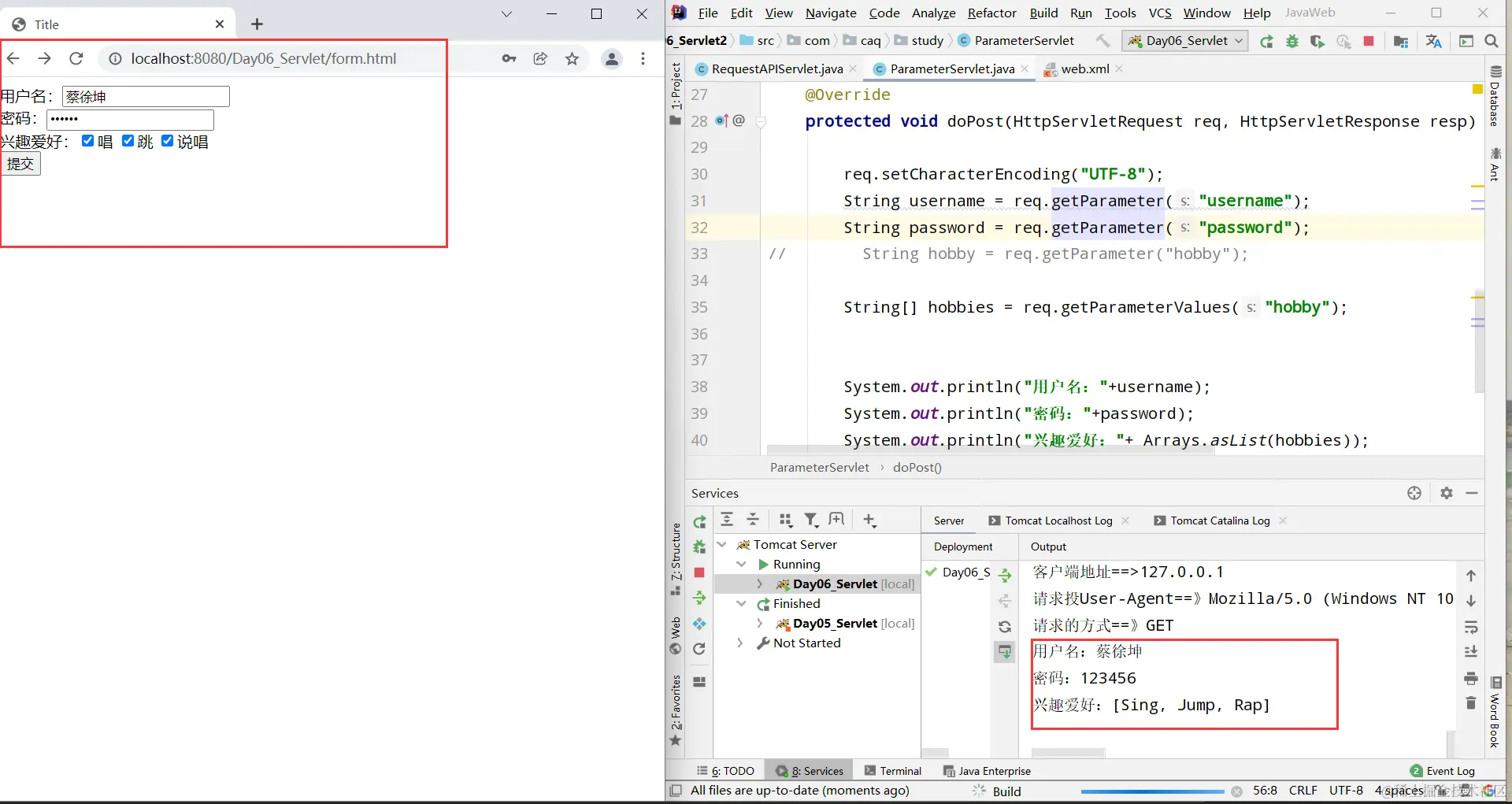
Task: Click the blue Update Application icon in Services
Action: (699, 624)
